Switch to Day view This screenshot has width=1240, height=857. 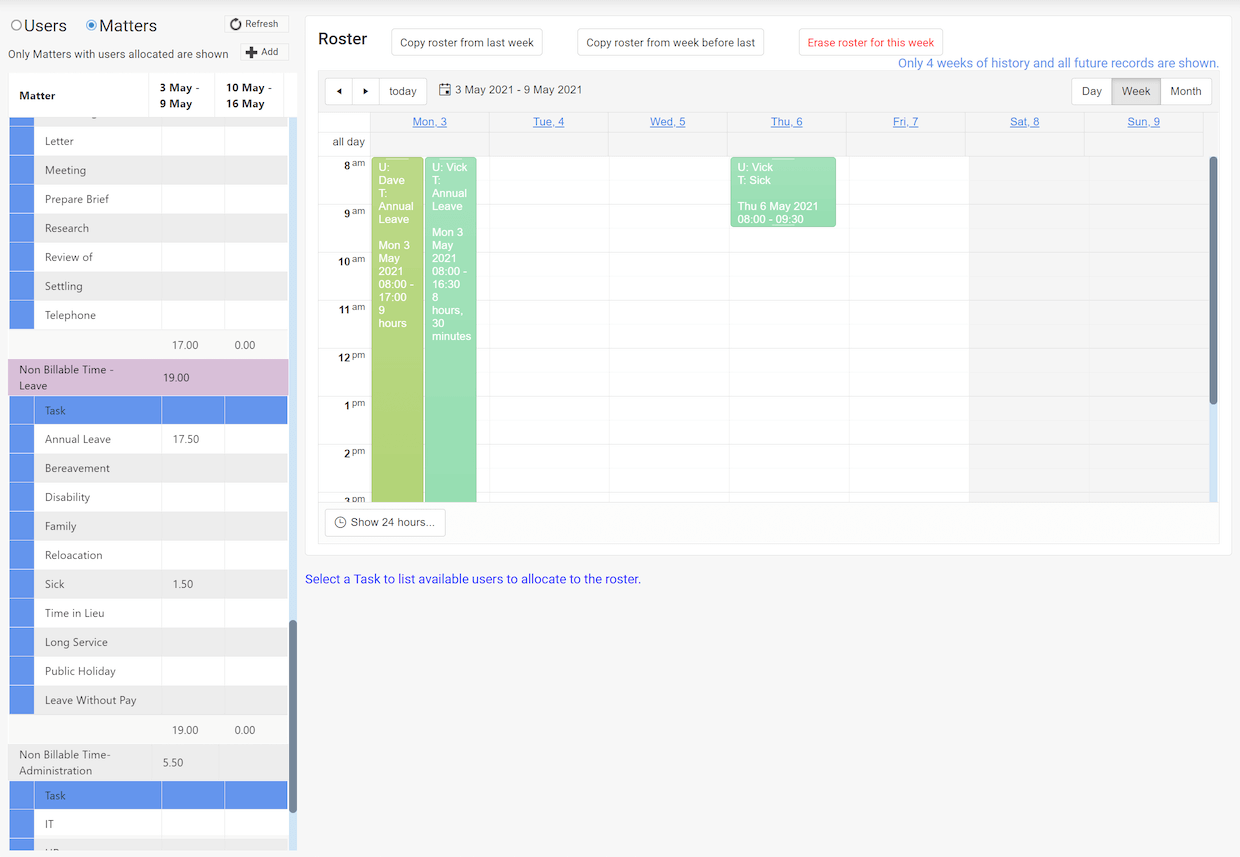[x=1092, y=91]
